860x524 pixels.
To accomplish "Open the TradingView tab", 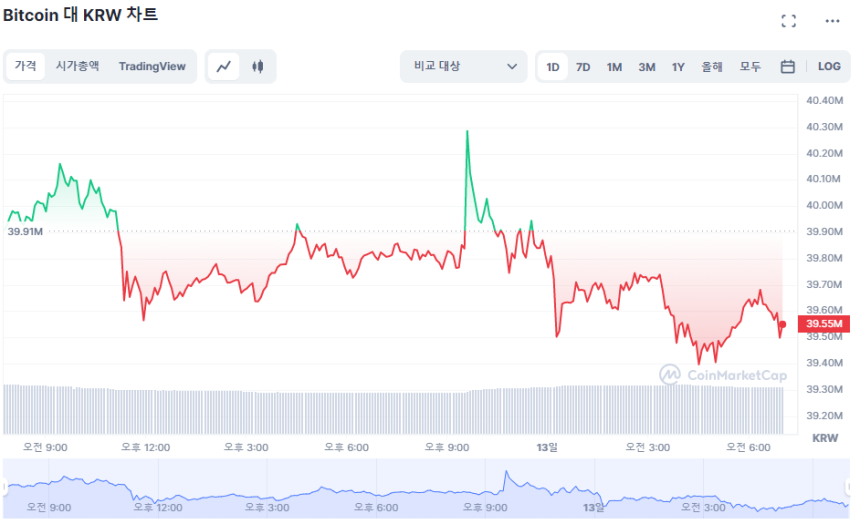I will 152,66.
